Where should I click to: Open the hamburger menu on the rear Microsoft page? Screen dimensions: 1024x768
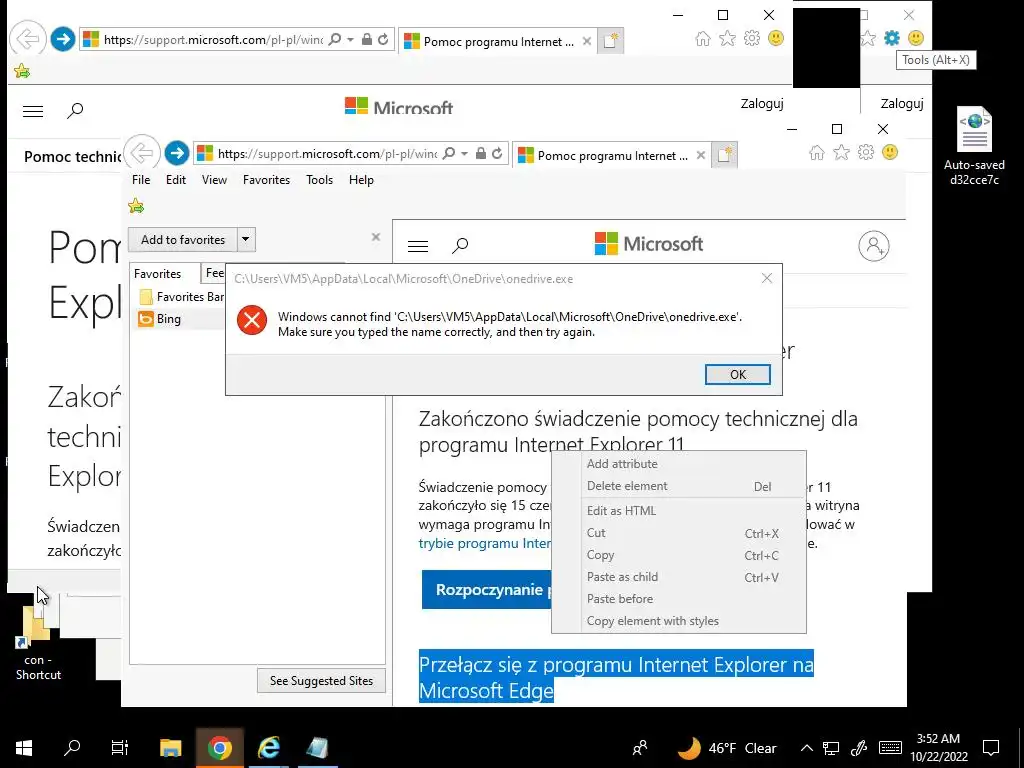33,111
